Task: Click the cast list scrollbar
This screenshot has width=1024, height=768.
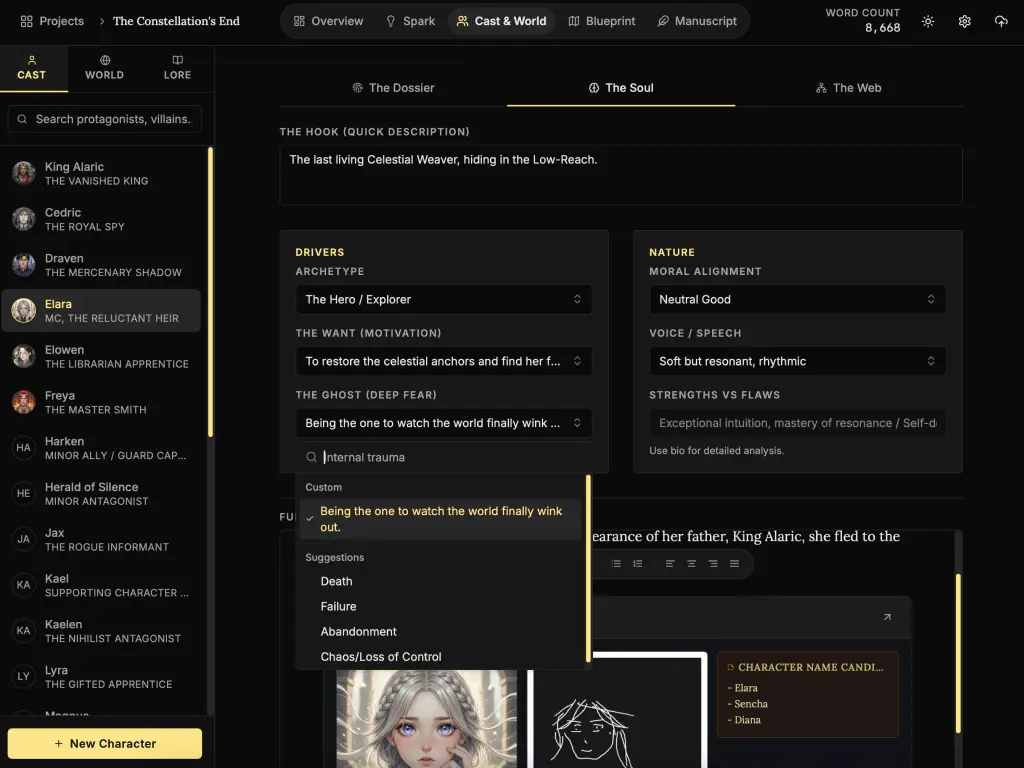Action: pos(210,290)
